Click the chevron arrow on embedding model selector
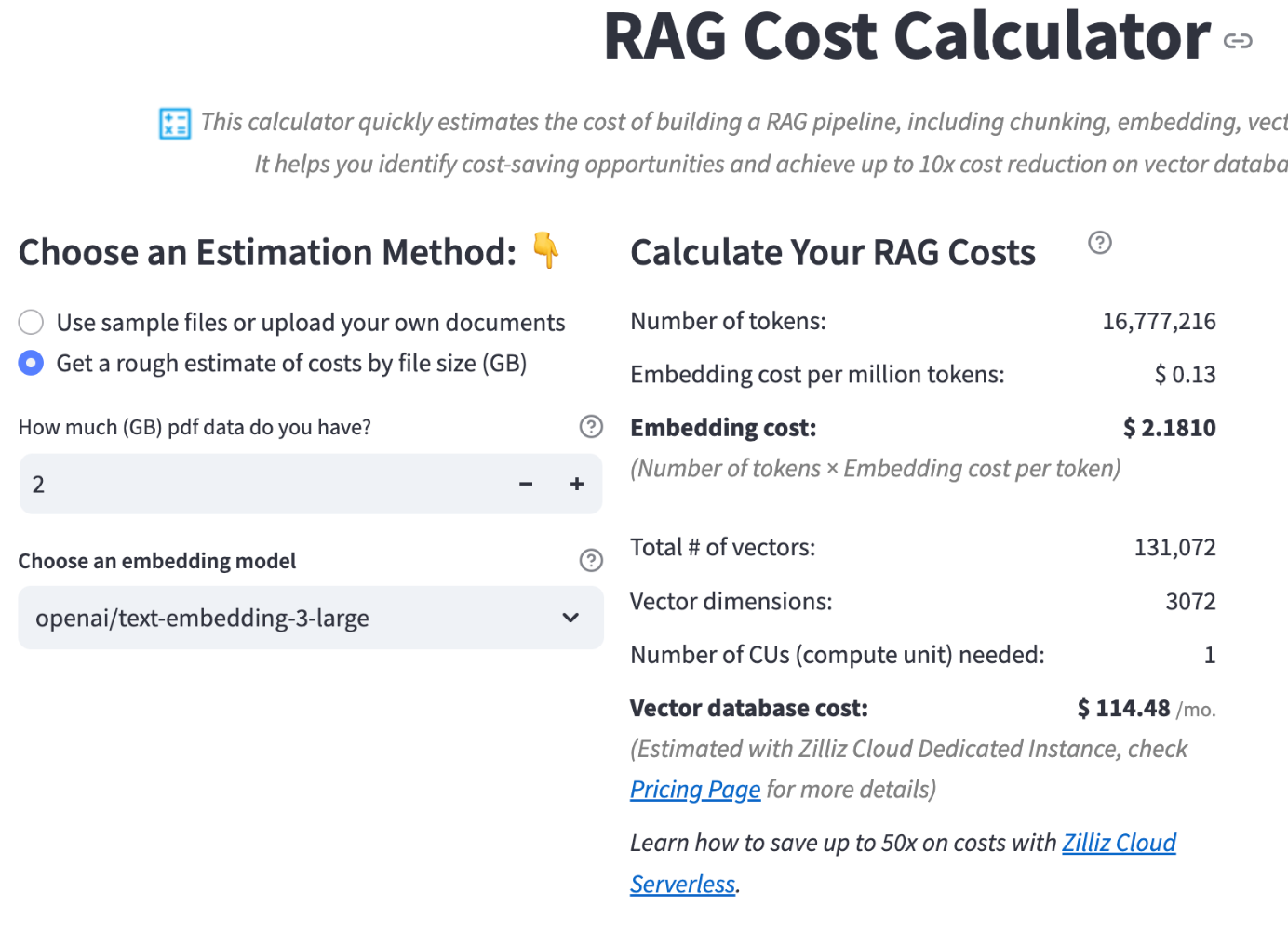This screenshot has height=932, width=1288. pos(570,618)
